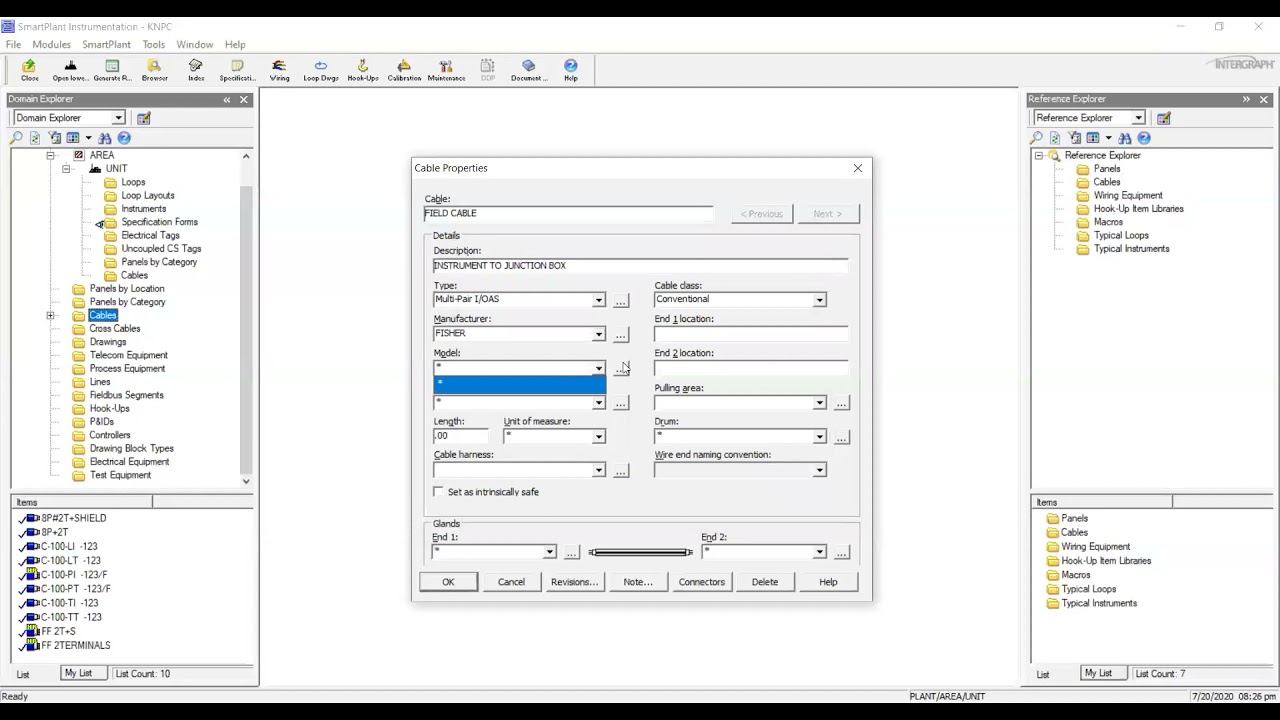Click the Close toolbar icon
1280x720 pixels.
[x=29, y=70]
